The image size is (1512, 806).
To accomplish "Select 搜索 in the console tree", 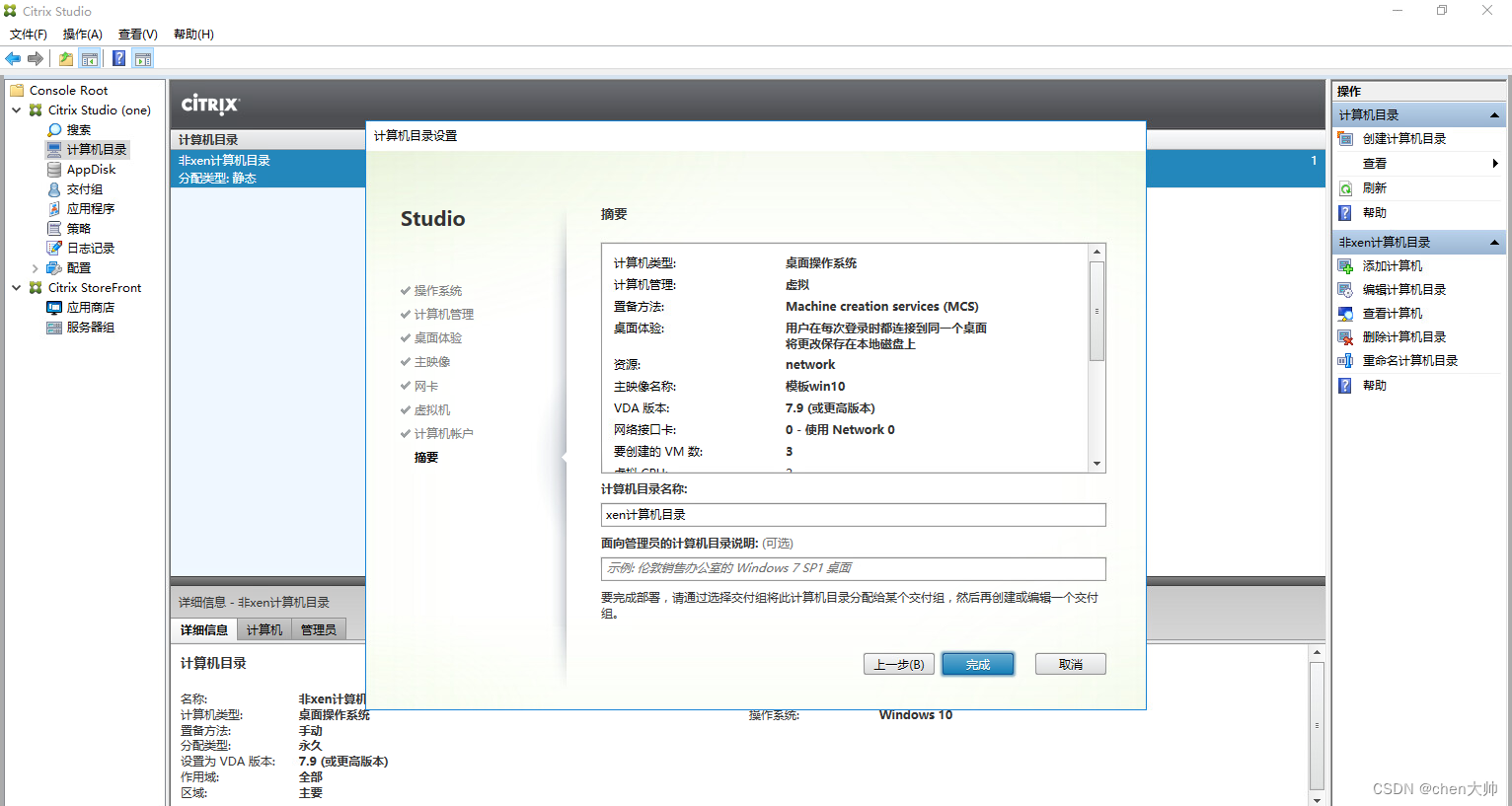I will coord(79,130).
